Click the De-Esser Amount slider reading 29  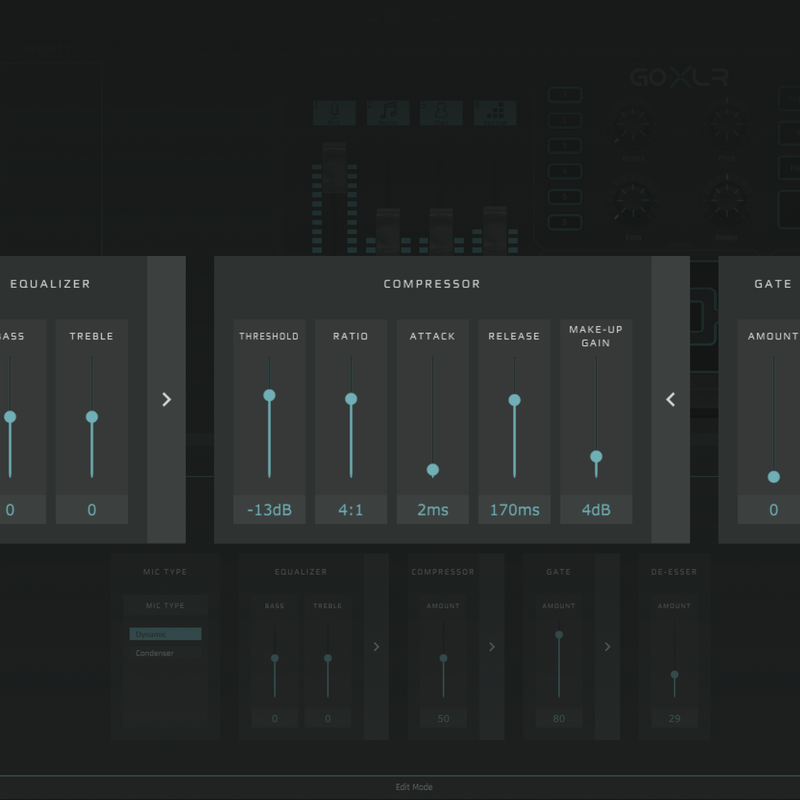(x=674, y=674)
